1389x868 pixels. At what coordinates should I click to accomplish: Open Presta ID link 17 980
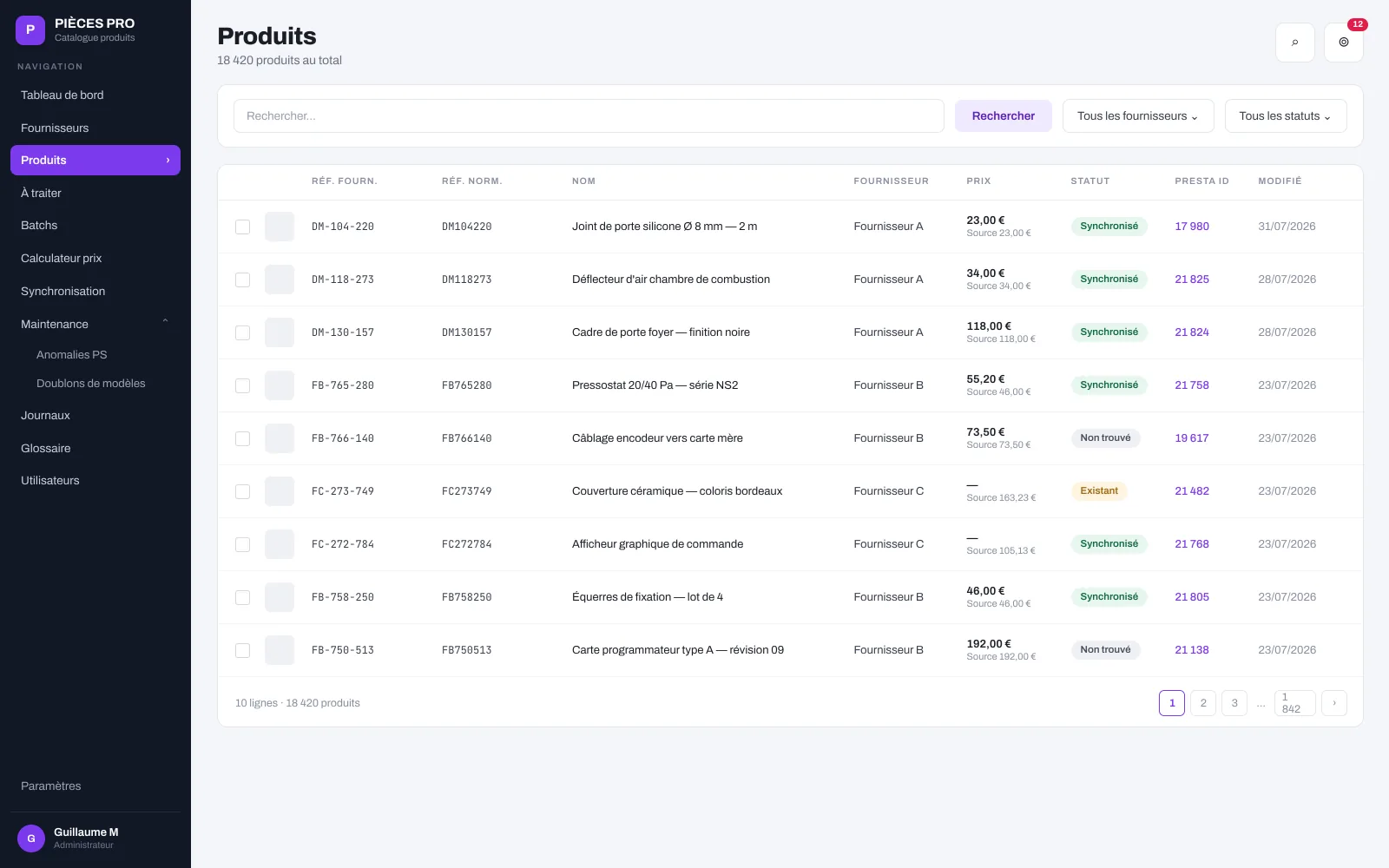[1192, 227]
